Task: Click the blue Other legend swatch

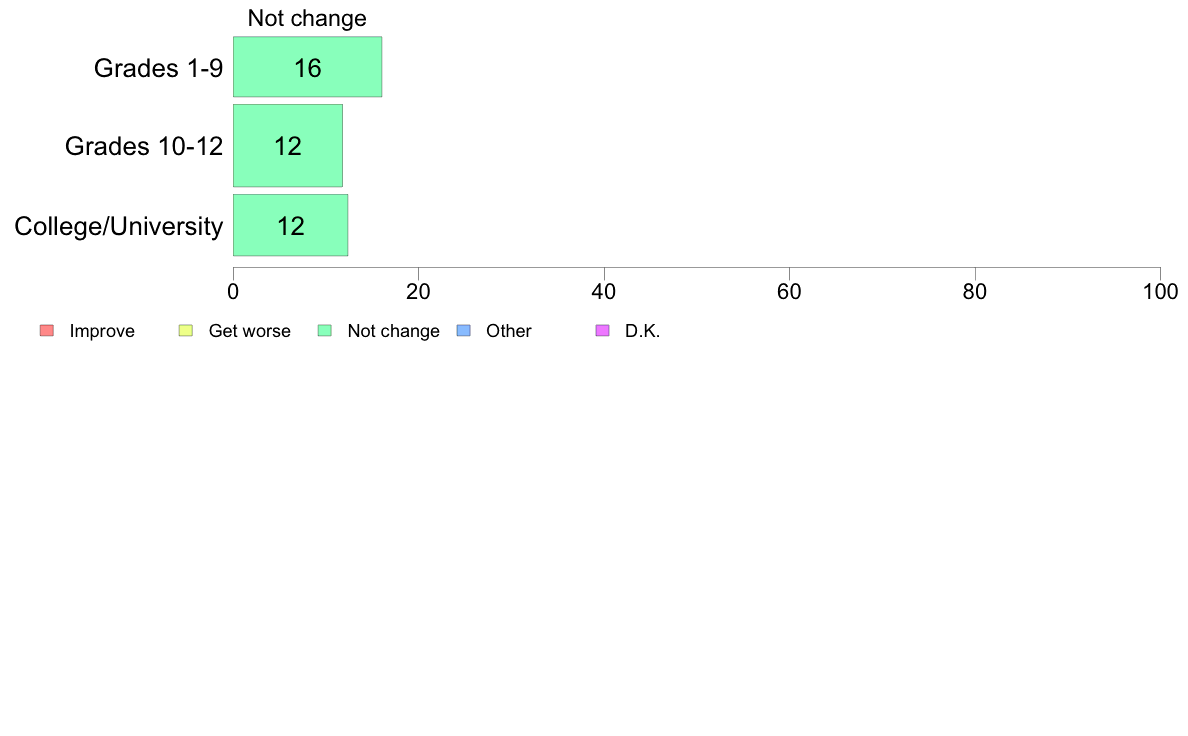Action: tap(464, 330)
